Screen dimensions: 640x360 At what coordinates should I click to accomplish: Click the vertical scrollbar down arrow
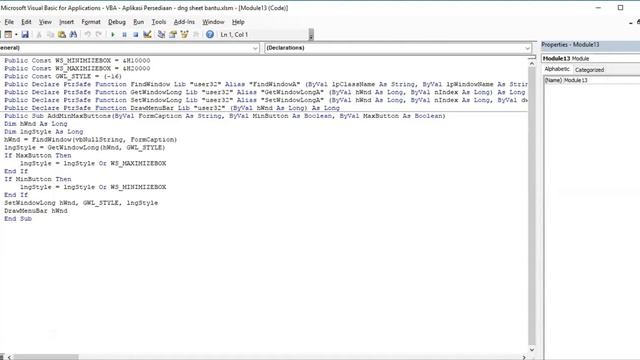click(x=532, y=349)
